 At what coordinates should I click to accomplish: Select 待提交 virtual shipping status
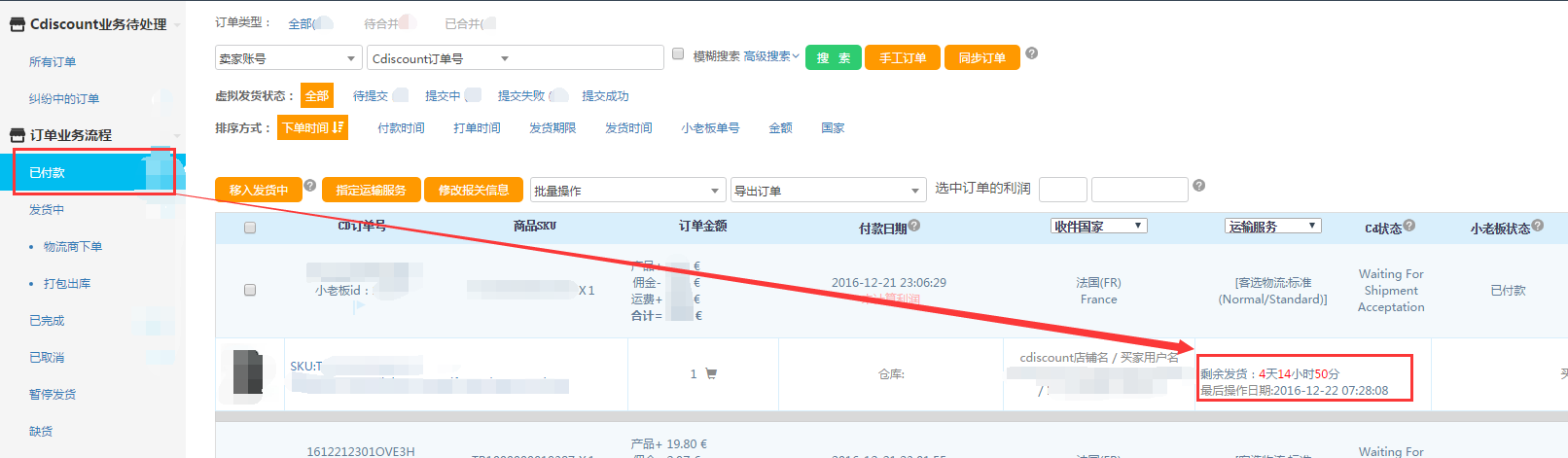coord(371,95)
